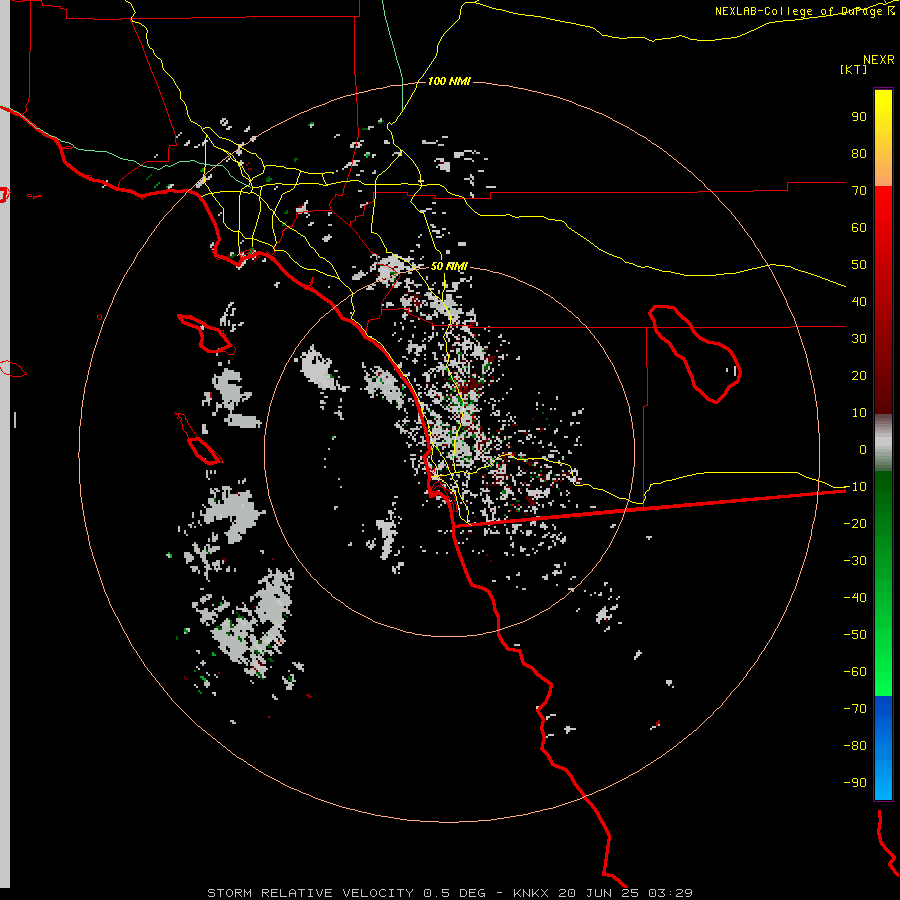Click the 20 knot scale value
The image size is (900, 900).
click(x=859, y=375)
